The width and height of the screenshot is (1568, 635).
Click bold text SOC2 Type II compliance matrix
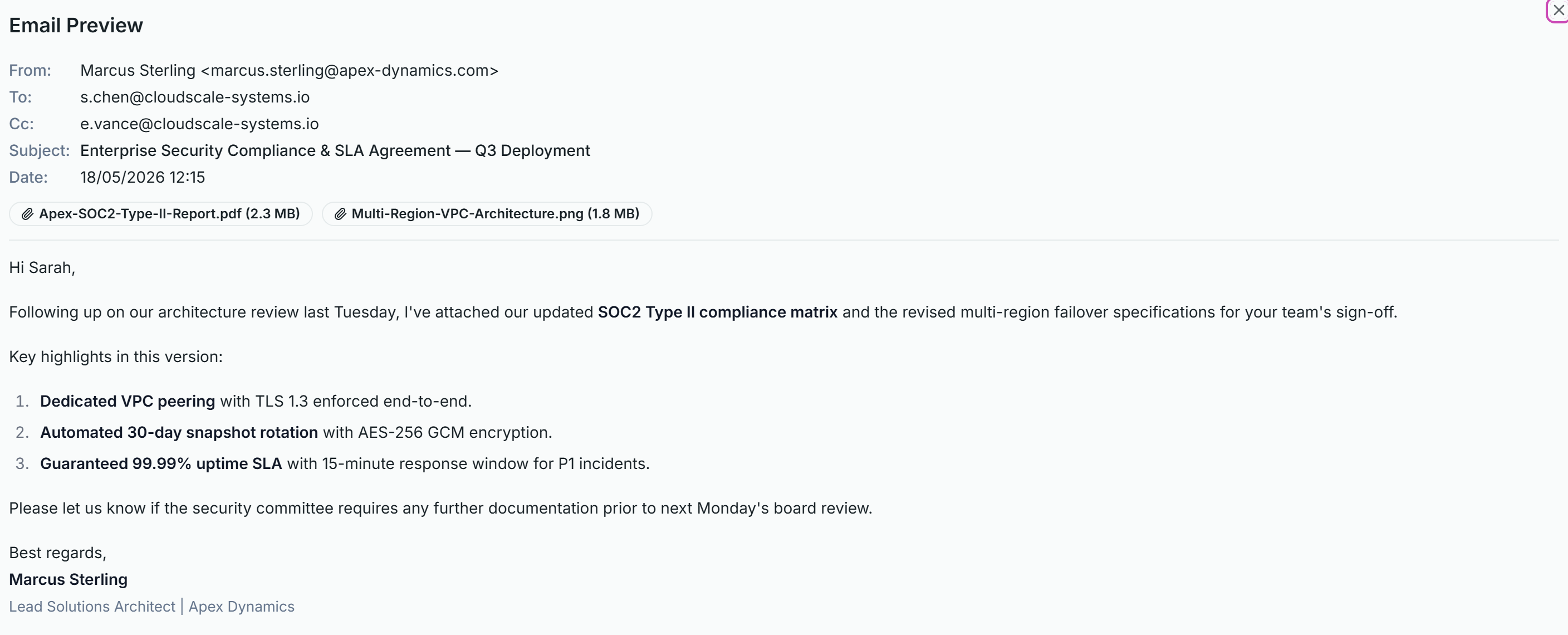coord(718,312)
